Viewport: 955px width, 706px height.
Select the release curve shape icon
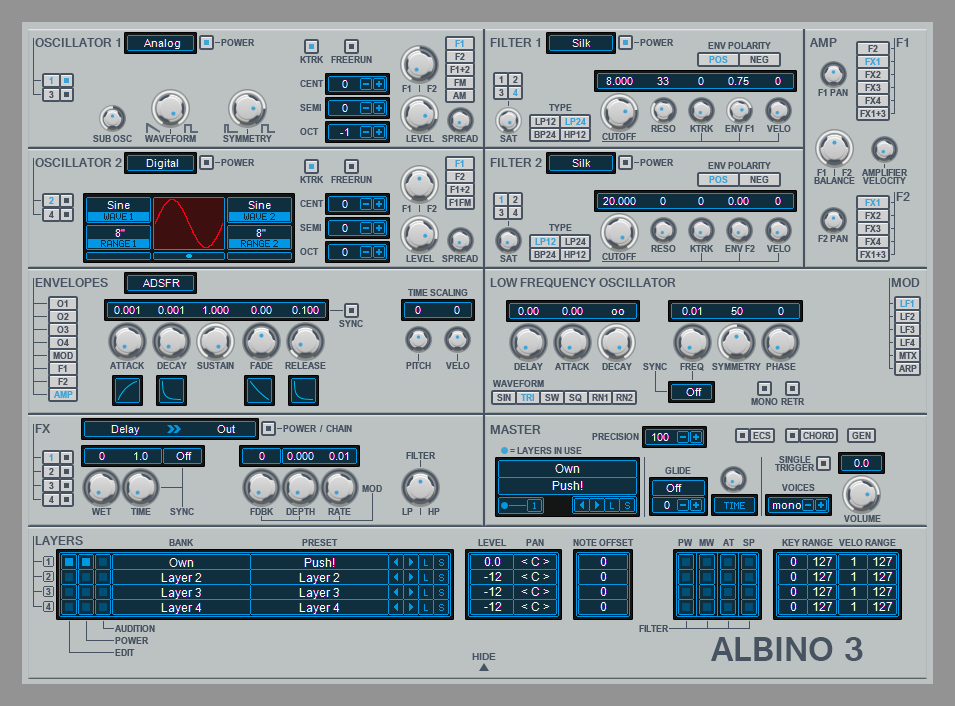303,390
